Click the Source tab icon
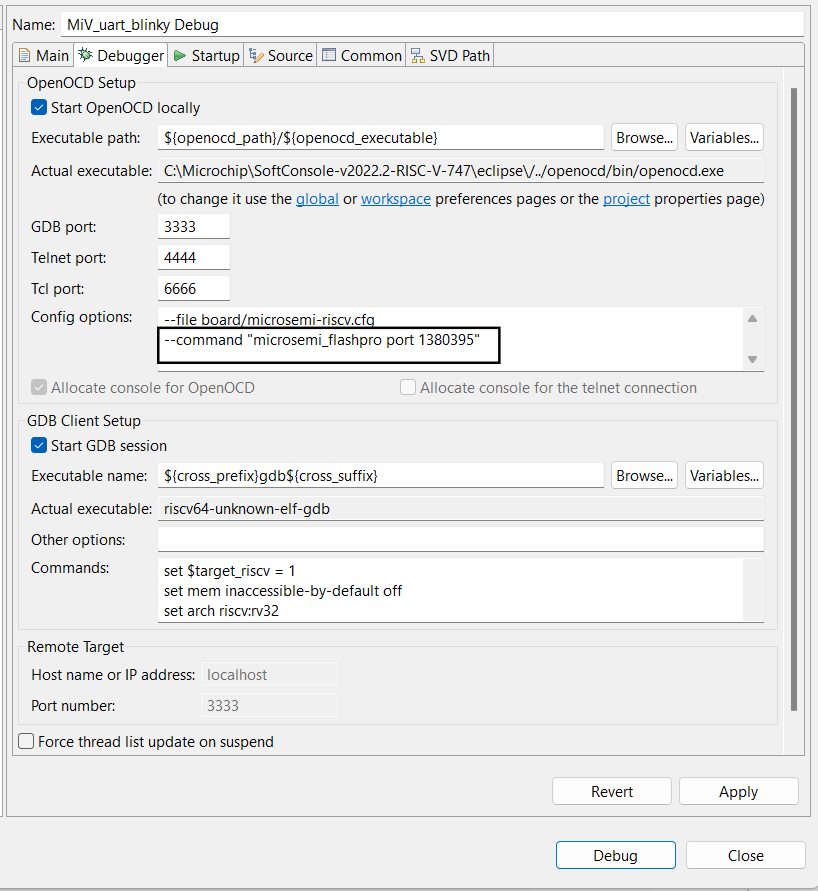This screenshot has width=818, height=891. [256, 56]
